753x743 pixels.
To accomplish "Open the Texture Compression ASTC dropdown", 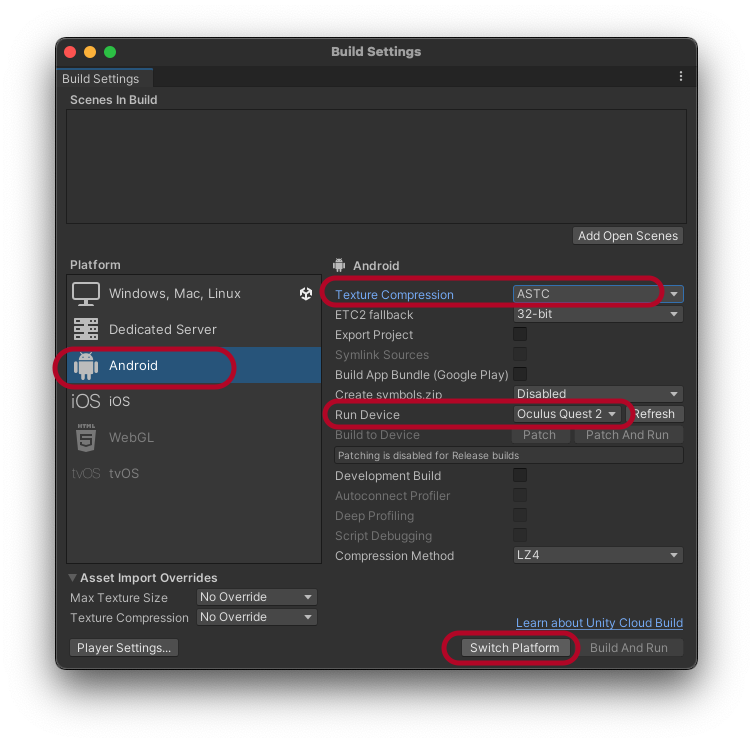I will point(598,294).
